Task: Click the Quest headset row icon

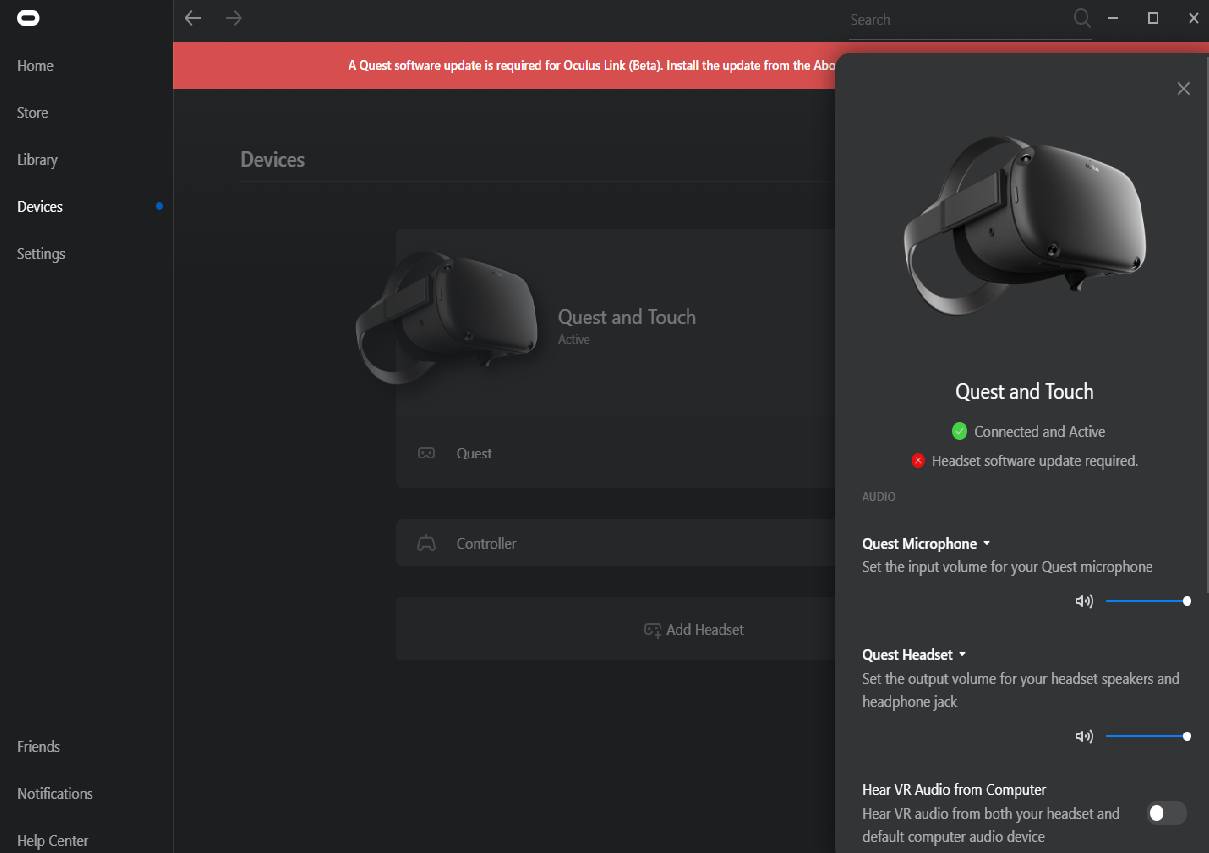Action: click(426, 453)
